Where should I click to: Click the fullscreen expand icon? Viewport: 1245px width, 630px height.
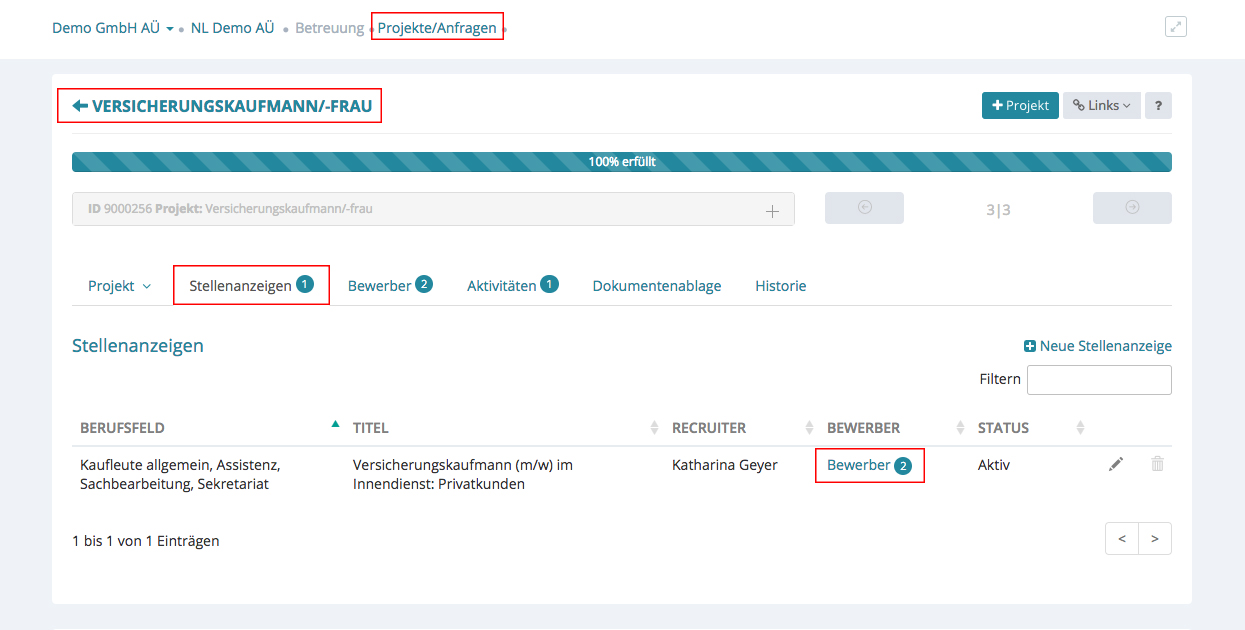tap(1176, 27)
